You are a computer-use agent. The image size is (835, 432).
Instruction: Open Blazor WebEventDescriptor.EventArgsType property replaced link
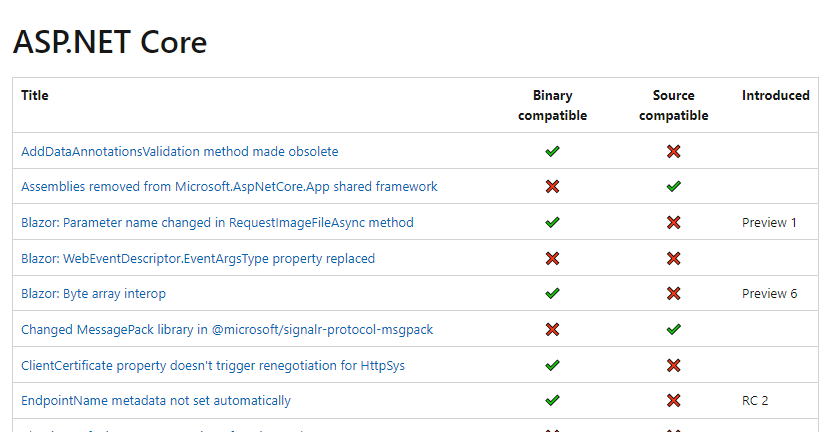(x=198, y=258)
